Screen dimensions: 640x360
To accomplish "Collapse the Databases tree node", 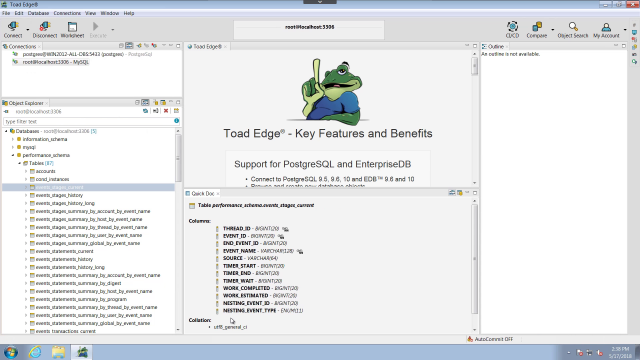I will 6,131.
